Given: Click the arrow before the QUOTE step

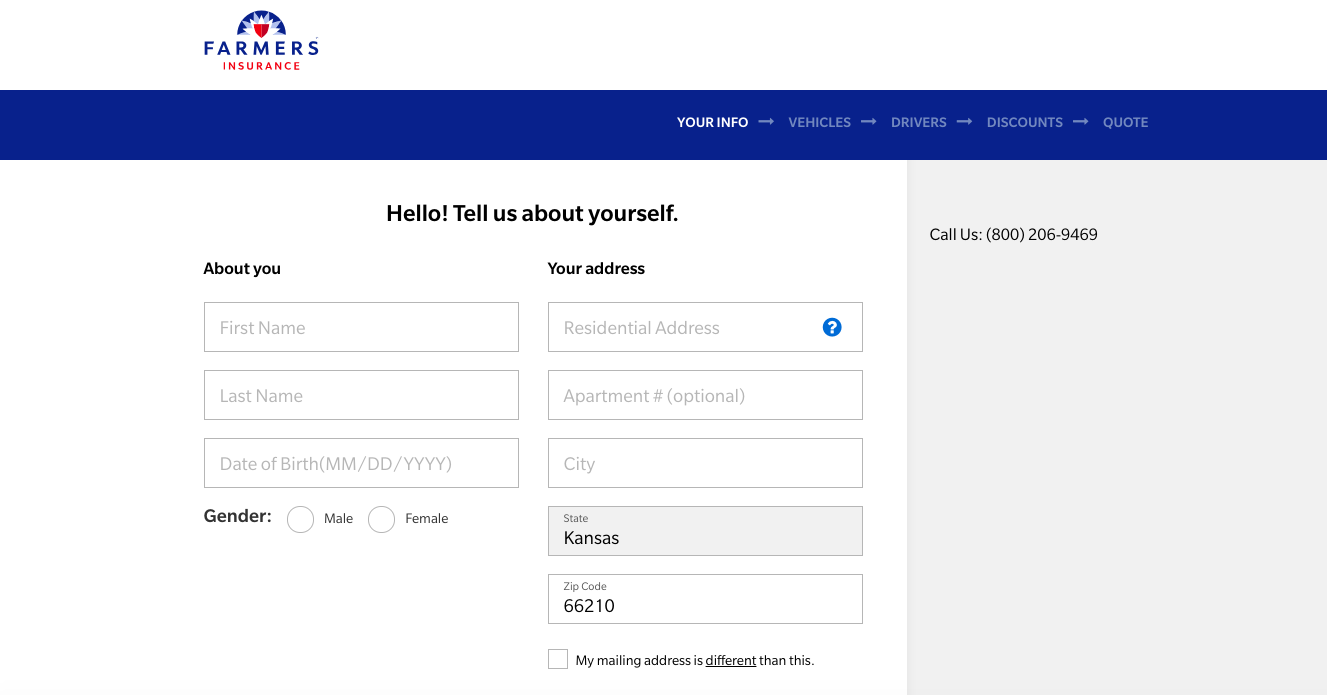Looking at the screenshot, I should (1081, 121).
